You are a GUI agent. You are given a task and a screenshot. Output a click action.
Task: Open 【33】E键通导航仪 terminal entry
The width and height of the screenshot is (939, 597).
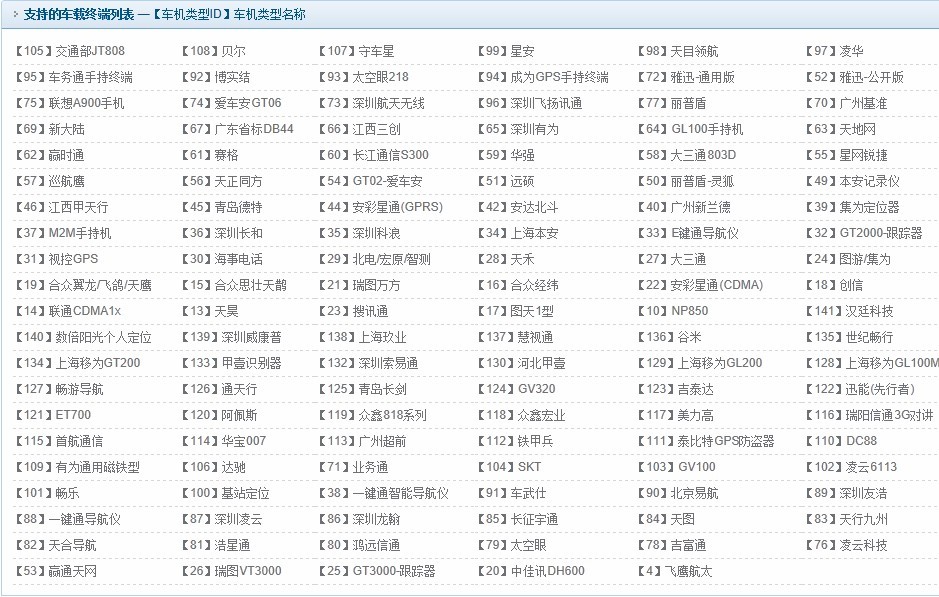(x=688, y=233)
